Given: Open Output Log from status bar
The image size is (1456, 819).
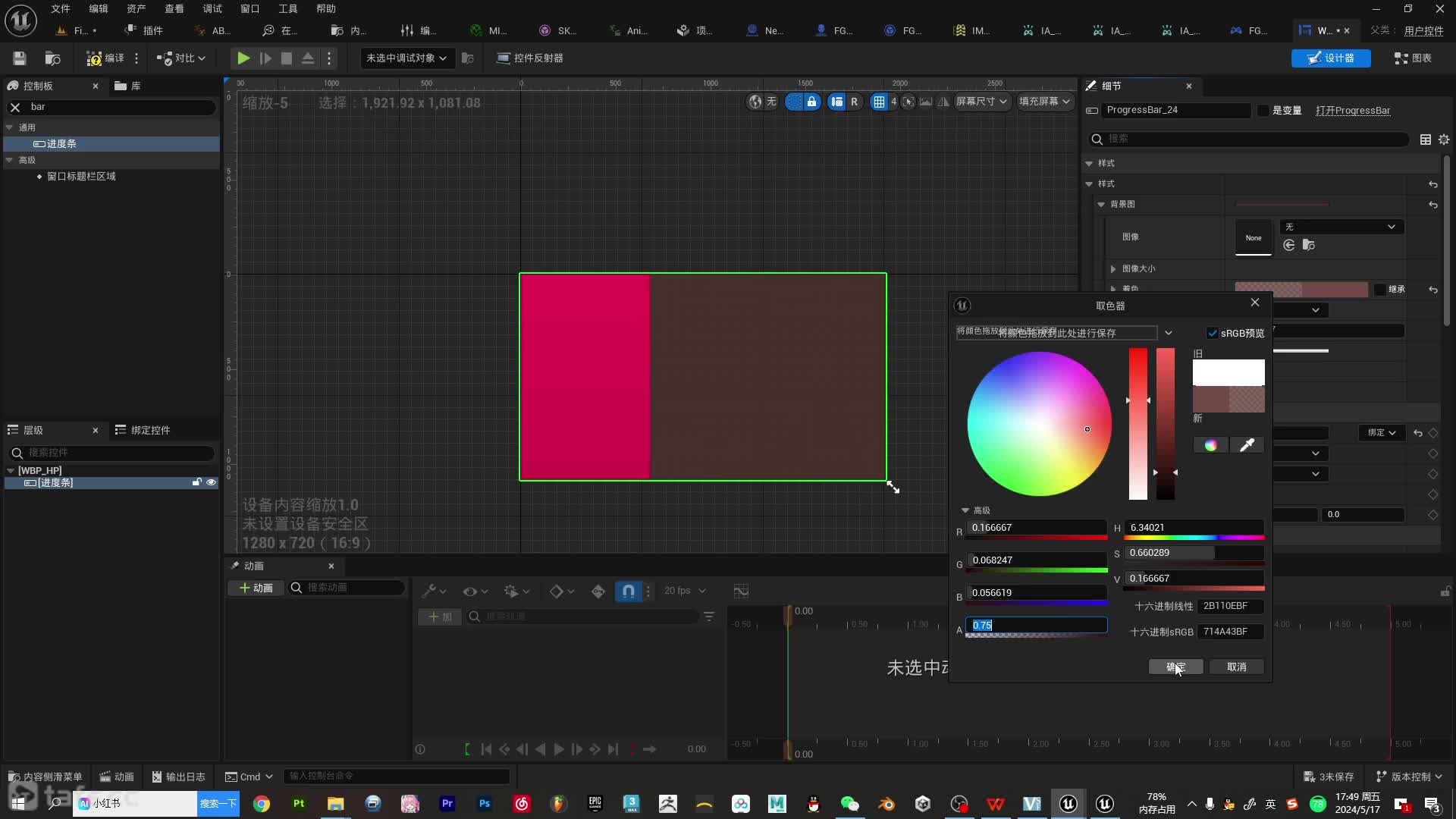Looking at the screenshot, I should point(179,777).
